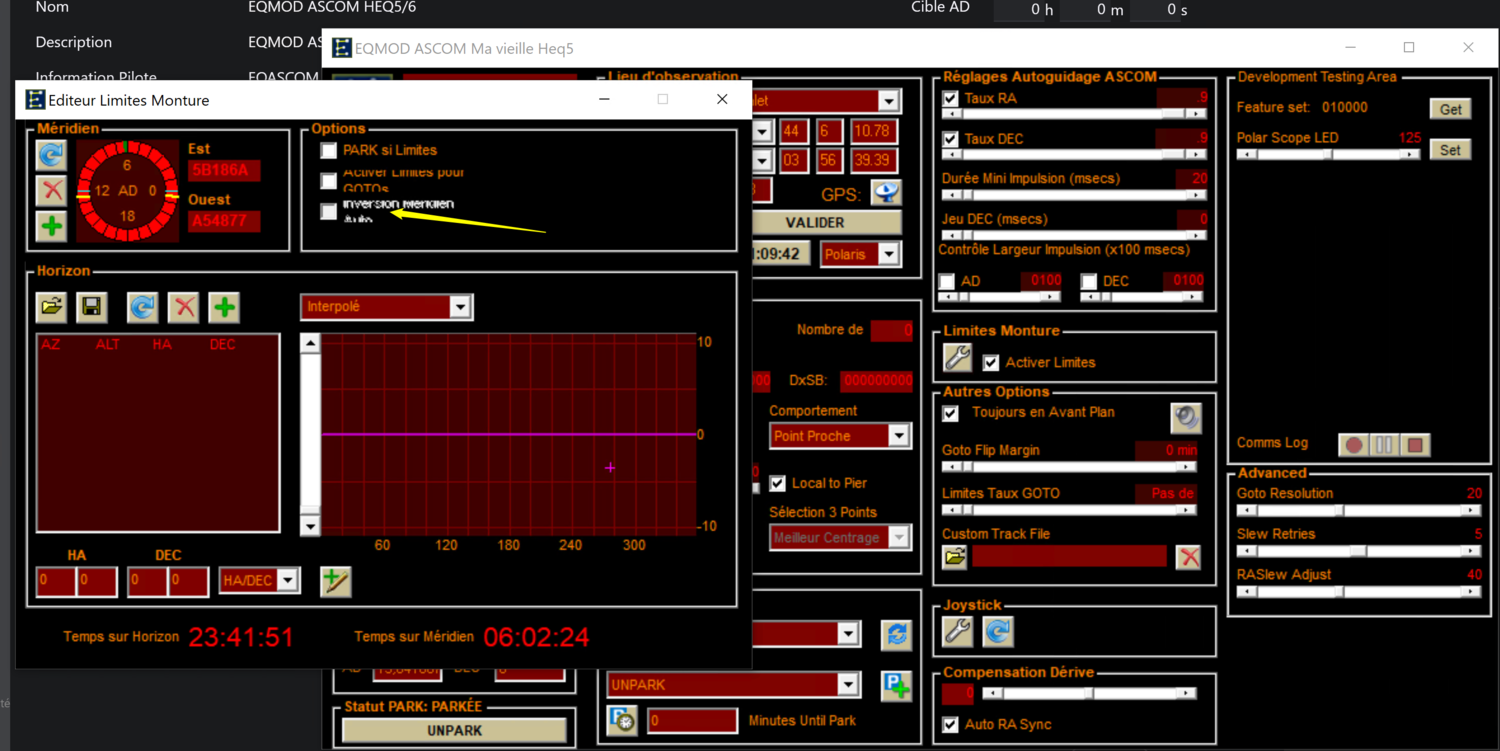Click the refresh icon in the Horizon toolbar
This screenshot has height=751, width=1500.
[x=143, y=307]
